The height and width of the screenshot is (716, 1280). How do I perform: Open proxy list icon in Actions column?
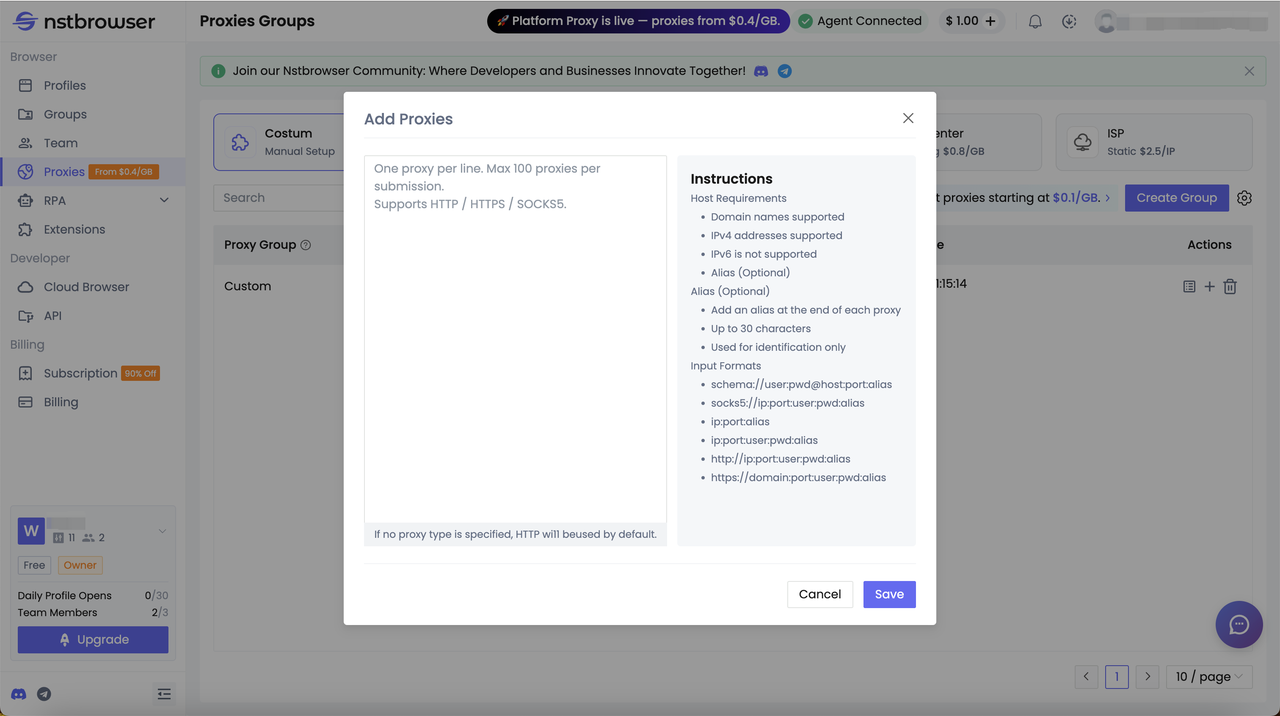pos(1189,286)
